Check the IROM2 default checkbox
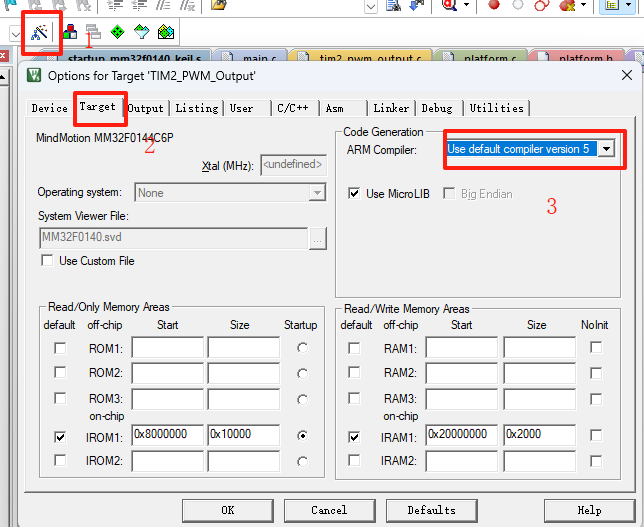The image size is (644, 527). pos(60,460)
